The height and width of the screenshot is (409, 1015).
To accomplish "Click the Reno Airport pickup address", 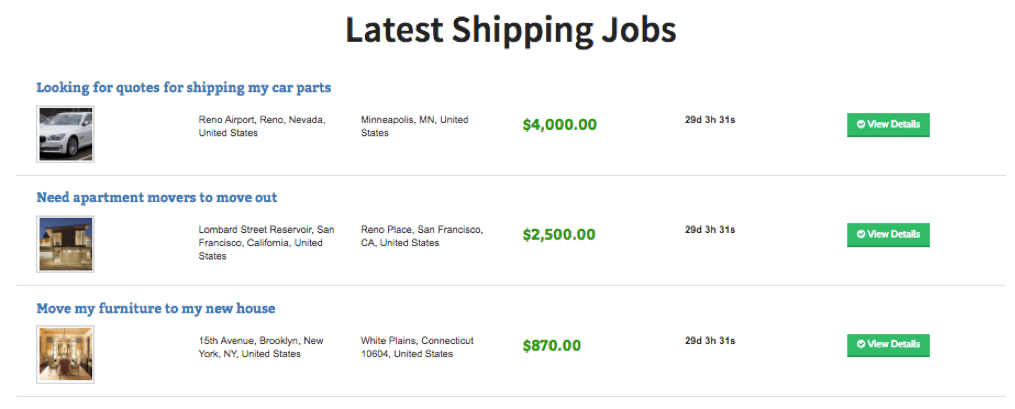I will click(x=262, y=126).
